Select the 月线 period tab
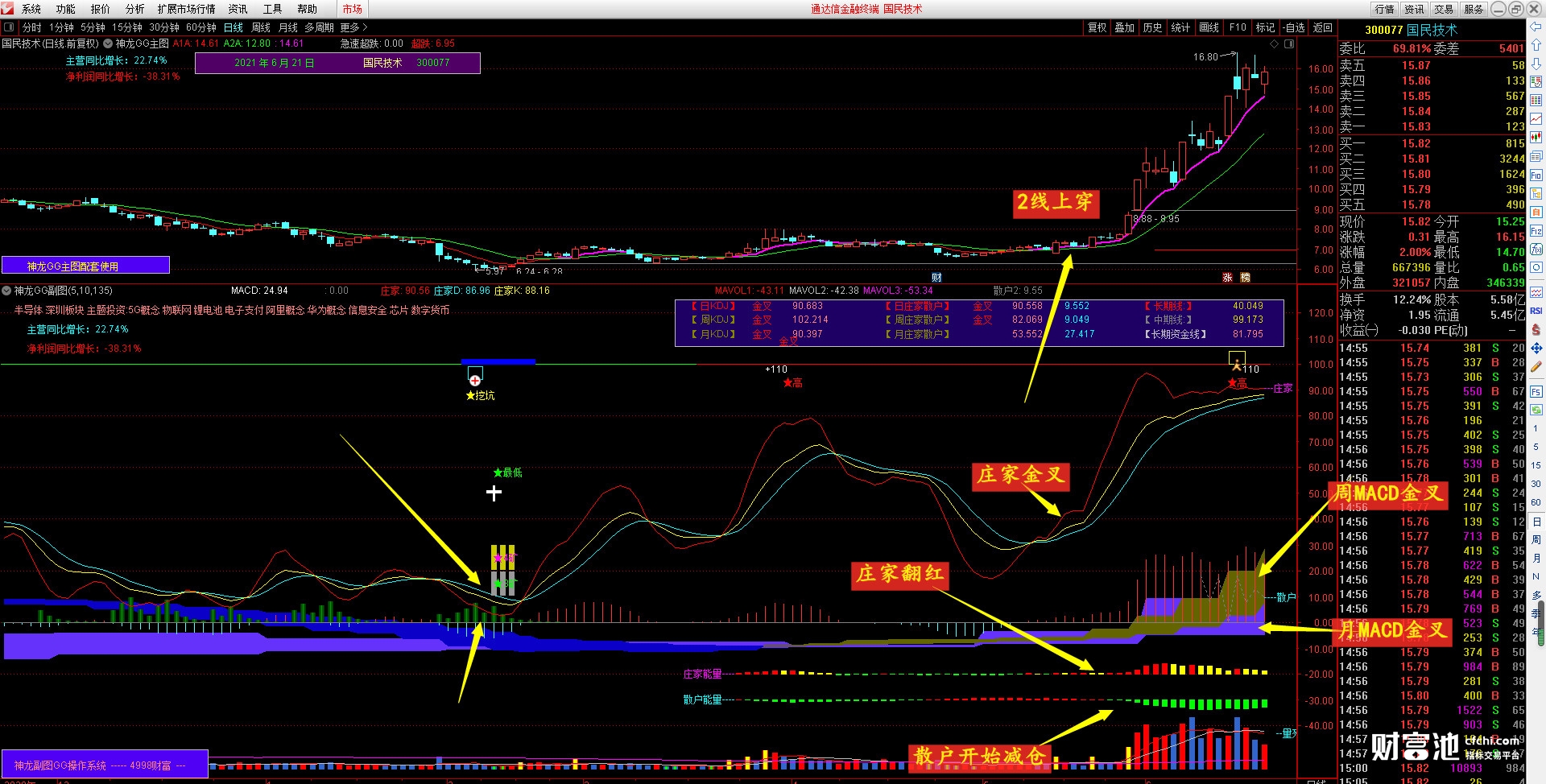The width and height of the screenshot is (1546, 784). coord(288,27)
